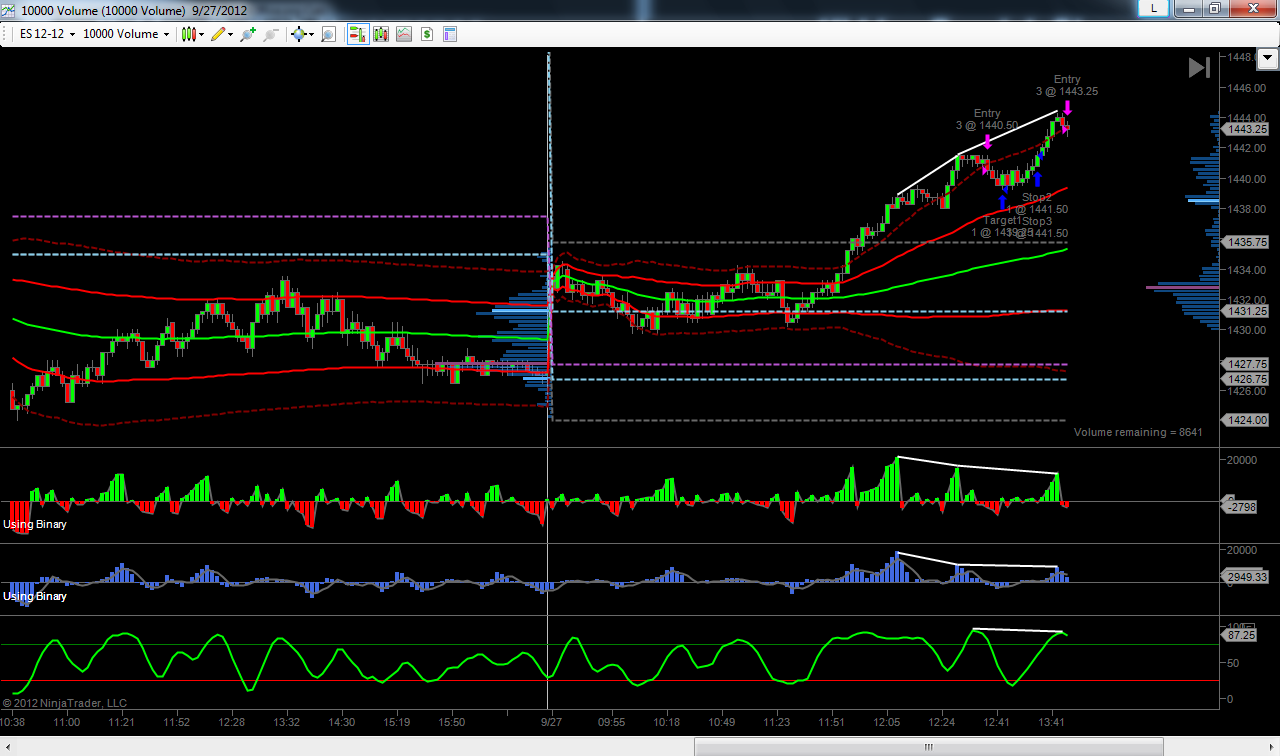Click the 1435.75 price marker

point(1246,242)
